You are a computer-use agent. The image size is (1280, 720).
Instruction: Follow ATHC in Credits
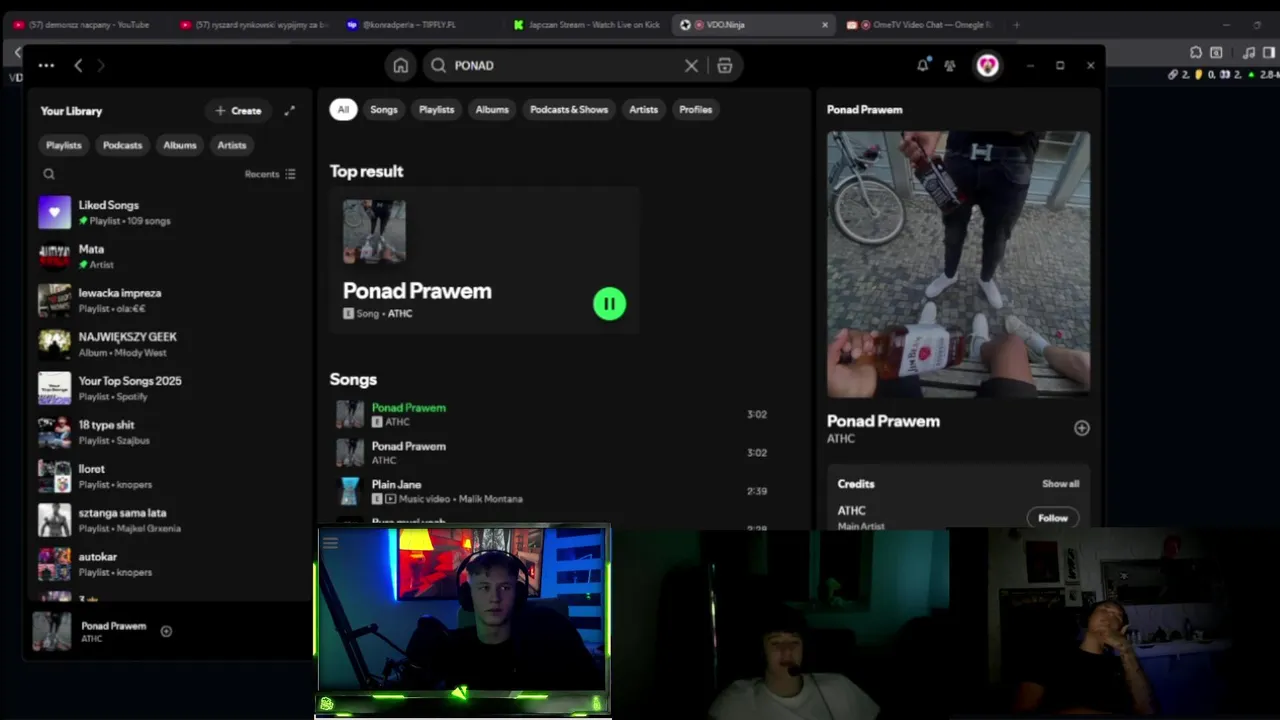1052,518
